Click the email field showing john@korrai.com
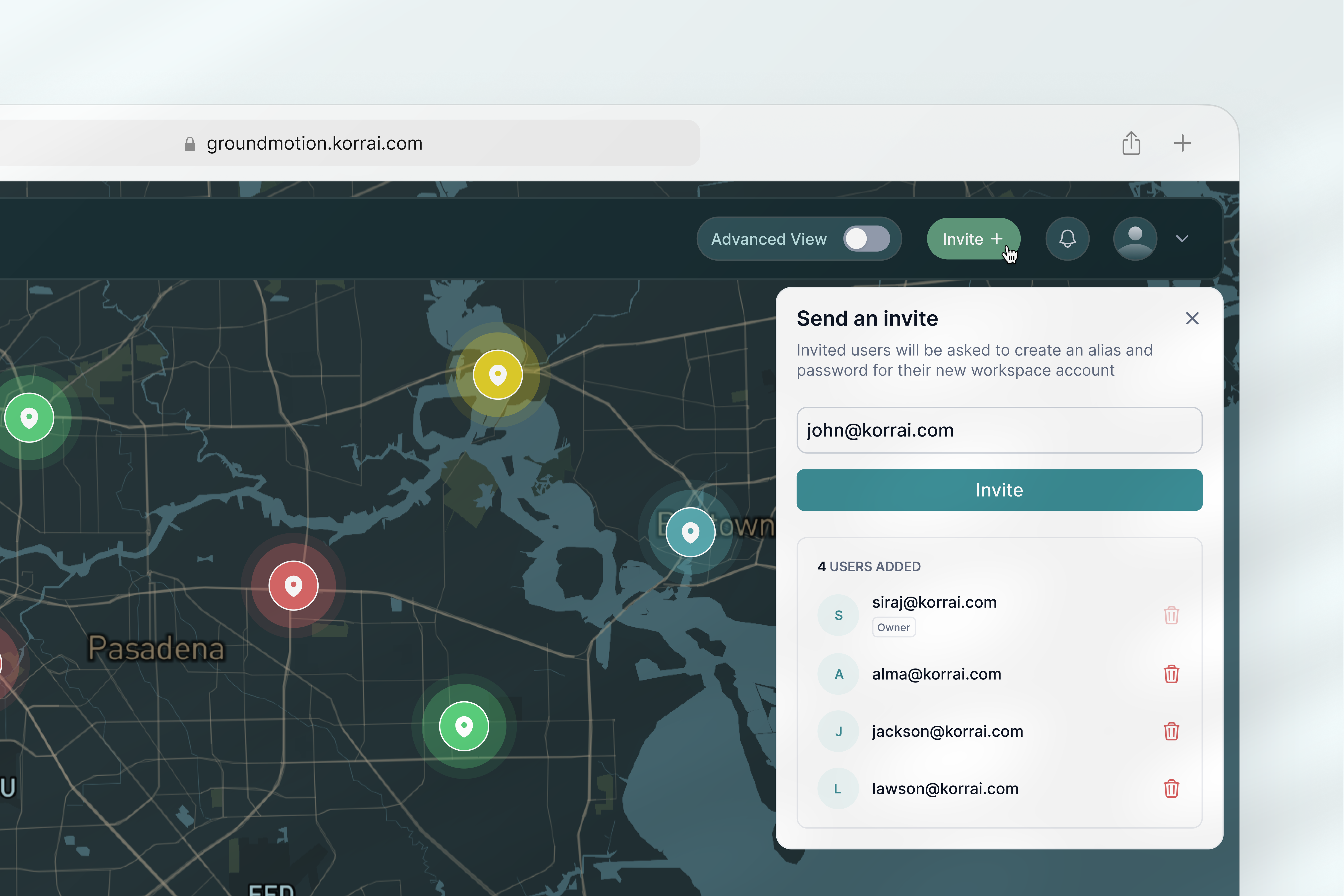This screenshot has height=896, width=1344. tap(999, 430)
